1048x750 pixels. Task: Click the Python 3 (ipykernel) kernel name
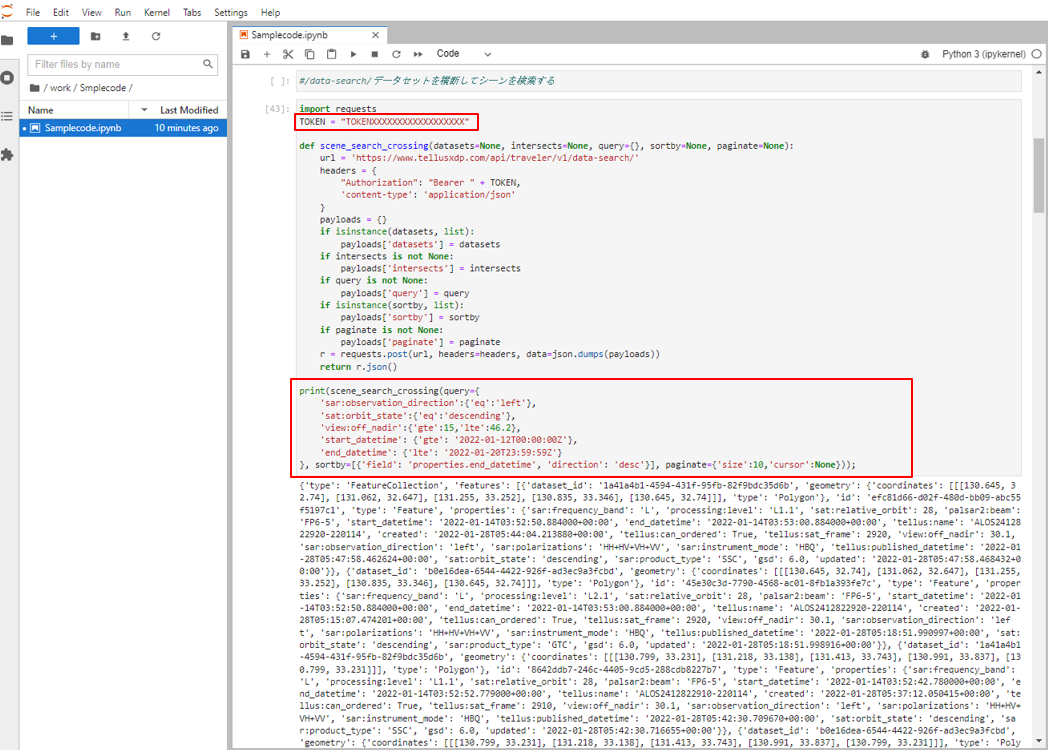[x=983, y=54]
